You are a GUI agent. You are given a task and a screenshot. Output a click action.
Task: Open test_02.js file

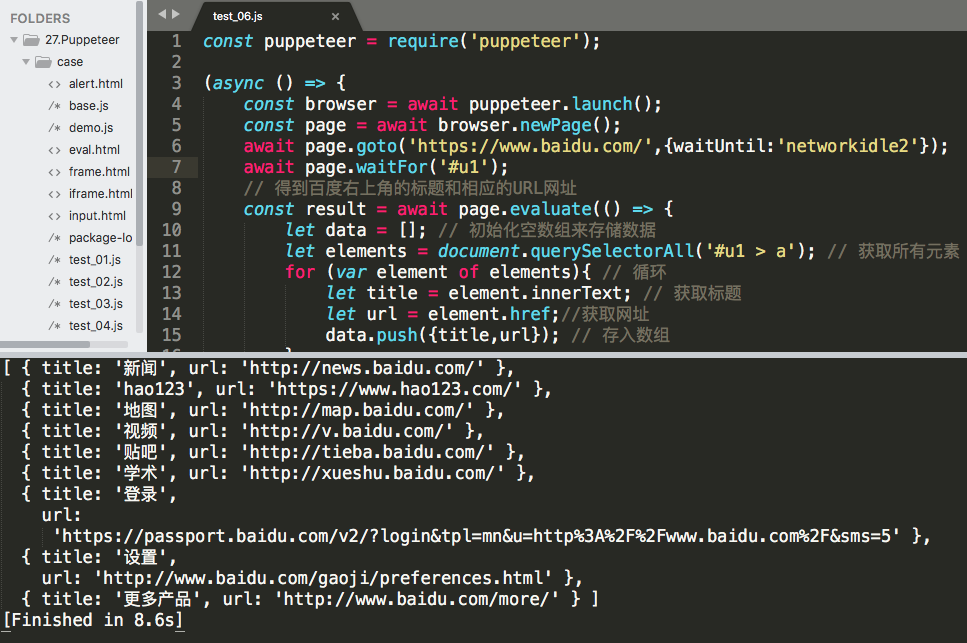tap(96, 282)
